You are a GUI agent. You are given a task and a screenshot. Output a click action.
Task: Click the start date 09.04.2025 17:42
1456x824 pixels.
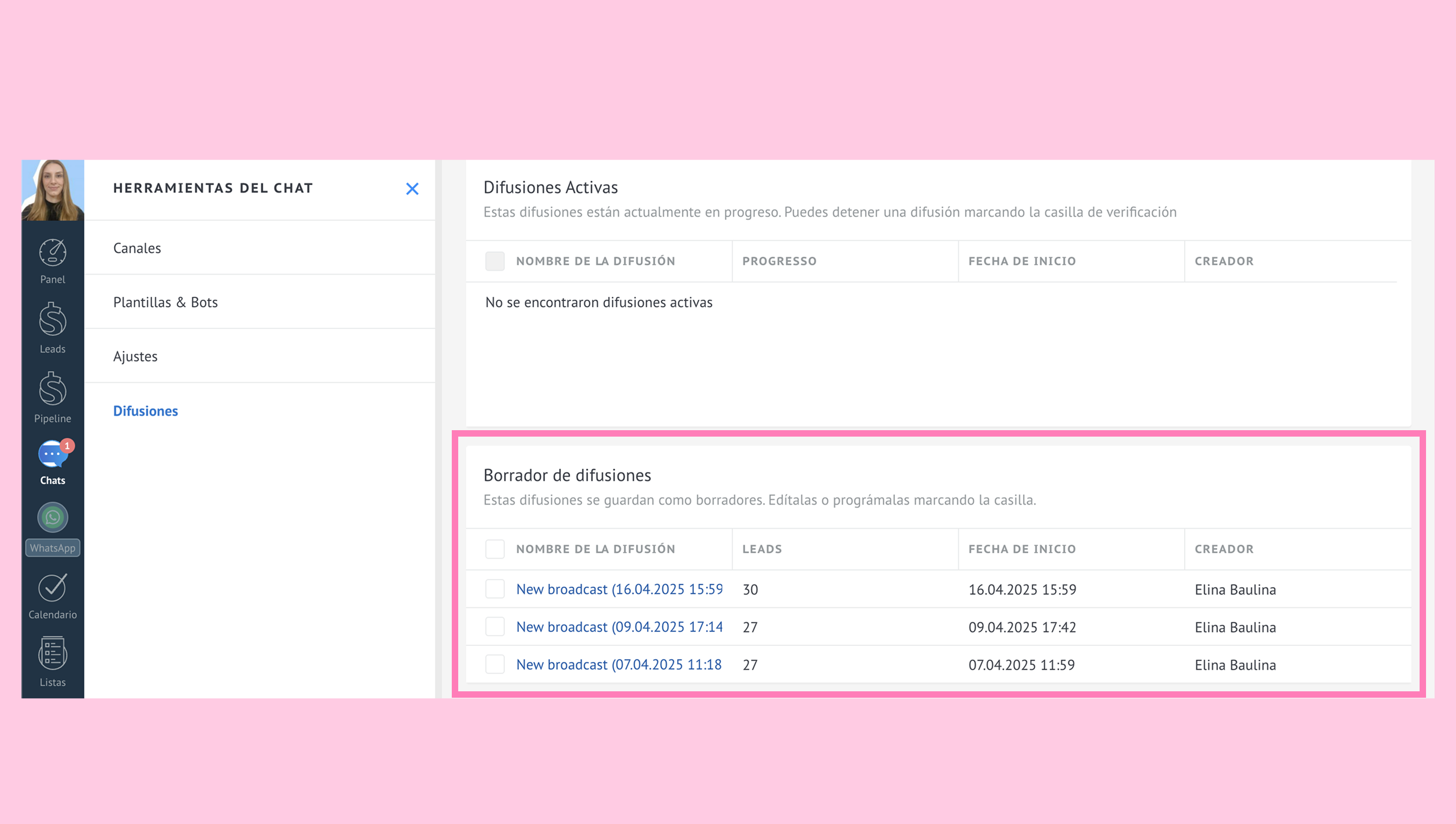click(1022, 627)
